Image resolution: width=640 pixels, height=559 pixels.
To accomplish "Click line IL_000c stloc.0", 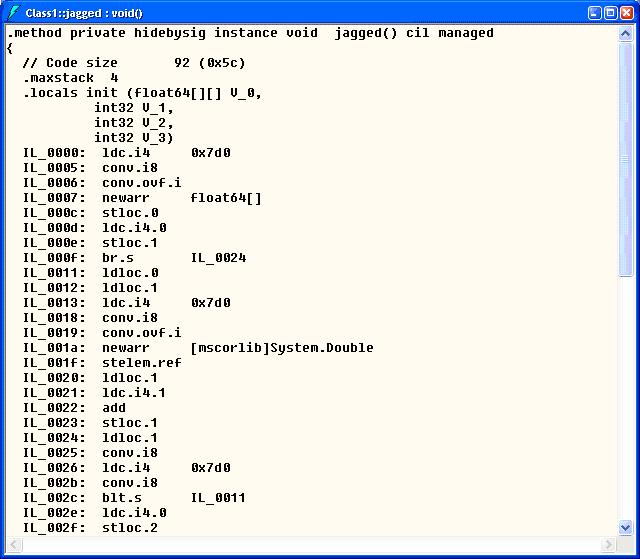I will tap(91, 213).
